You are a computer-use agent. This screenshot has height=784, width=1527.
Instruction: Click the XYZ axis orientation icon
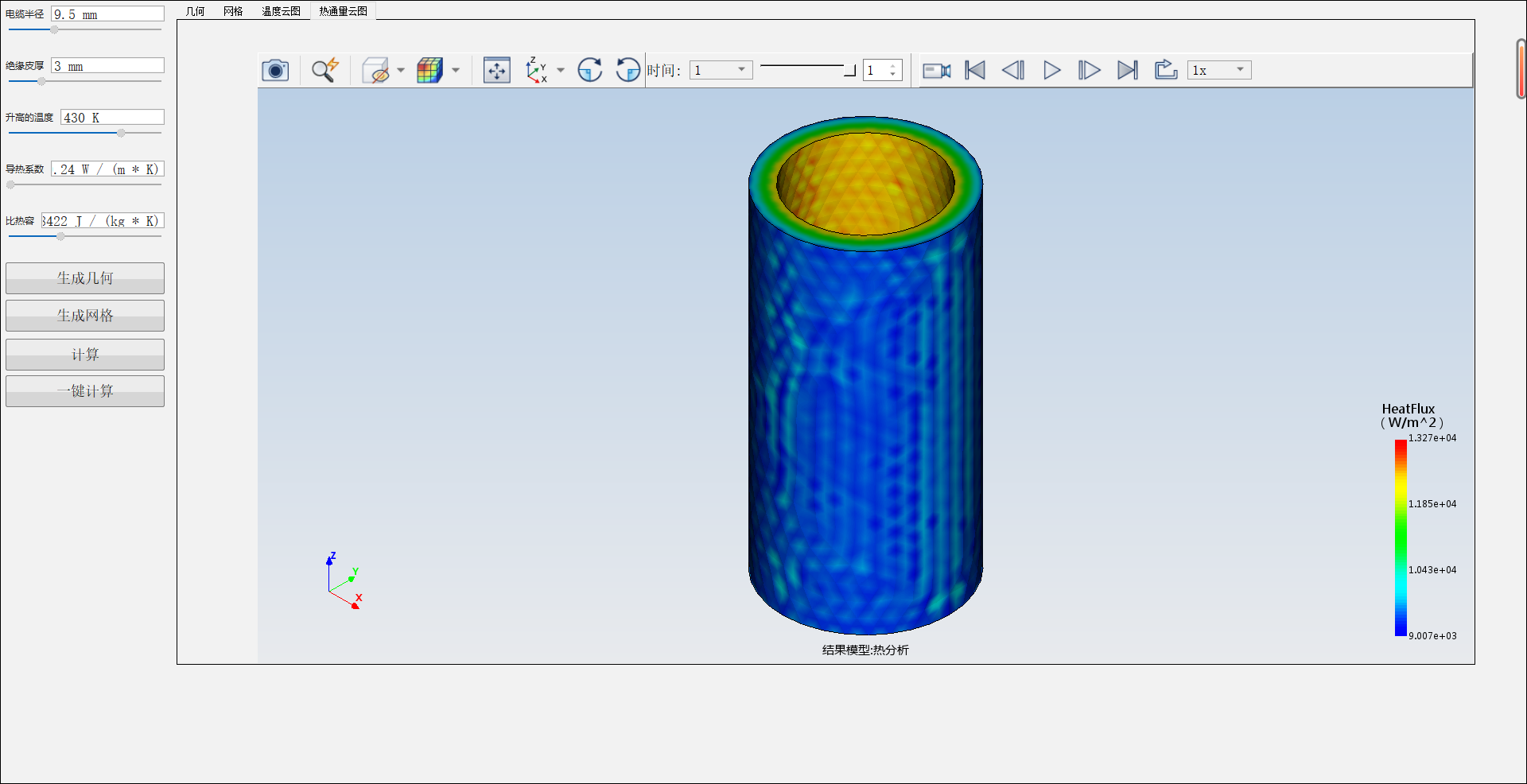[x=537, y=70]
